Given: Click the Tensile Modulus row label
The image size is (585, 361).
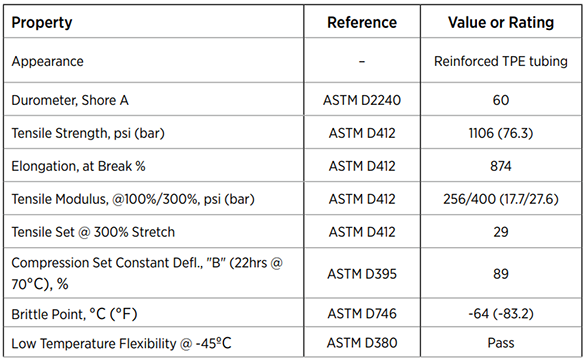Looking at the screenshot, I should 133,199.
